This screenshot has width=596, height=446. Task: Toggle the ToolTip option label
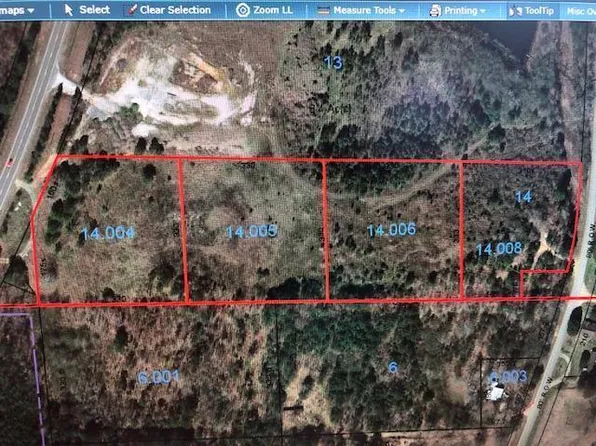(539, 11)
